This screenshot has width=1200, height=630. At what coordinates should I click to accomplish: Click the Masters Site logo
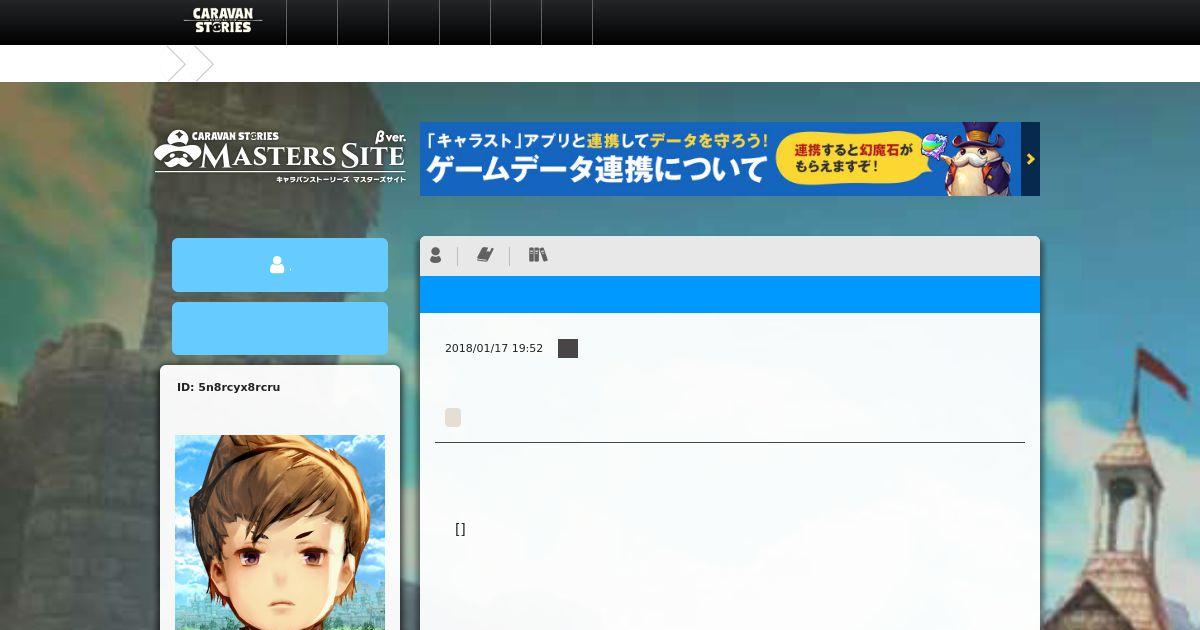[280, 157]
